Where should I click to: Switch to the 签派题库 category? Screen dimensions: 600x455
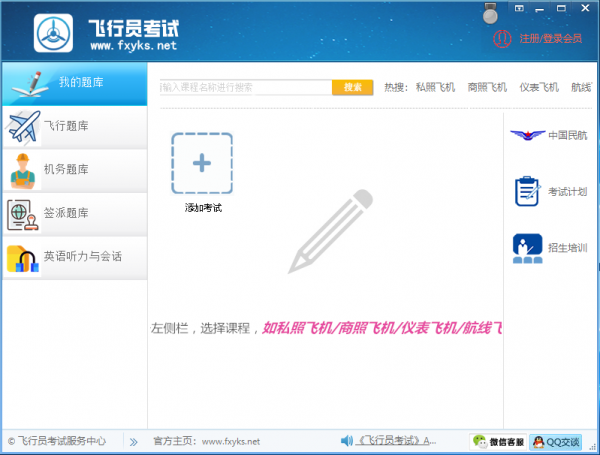click(x=75, y=214)
